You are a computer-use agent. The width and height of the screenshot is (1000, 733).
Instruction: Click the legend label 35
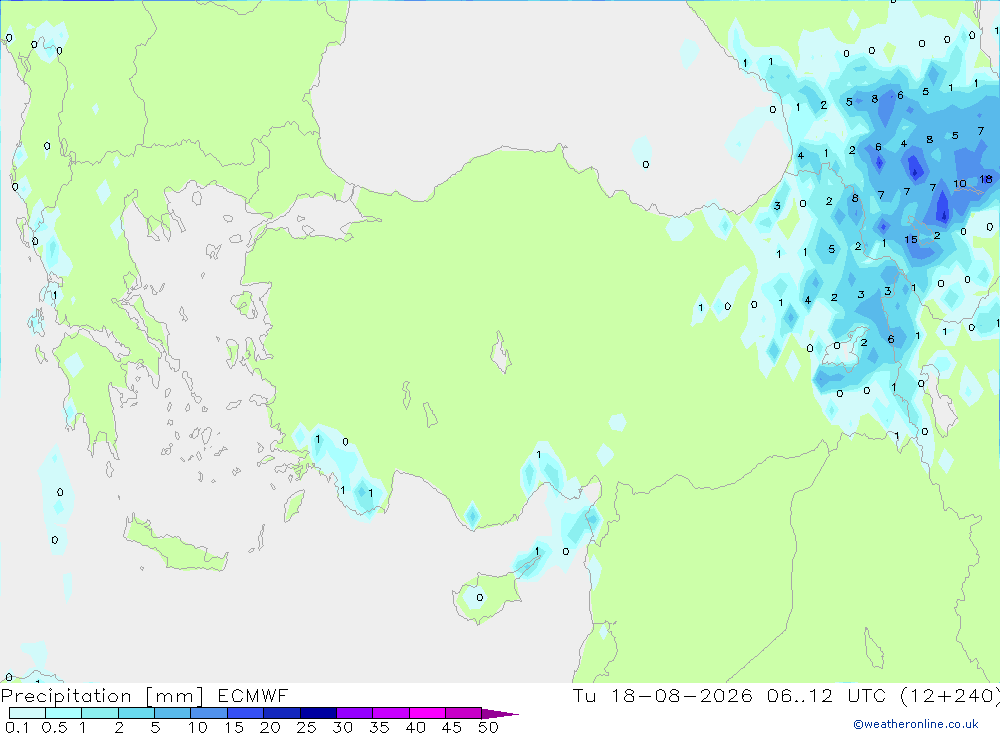(379, 727)
